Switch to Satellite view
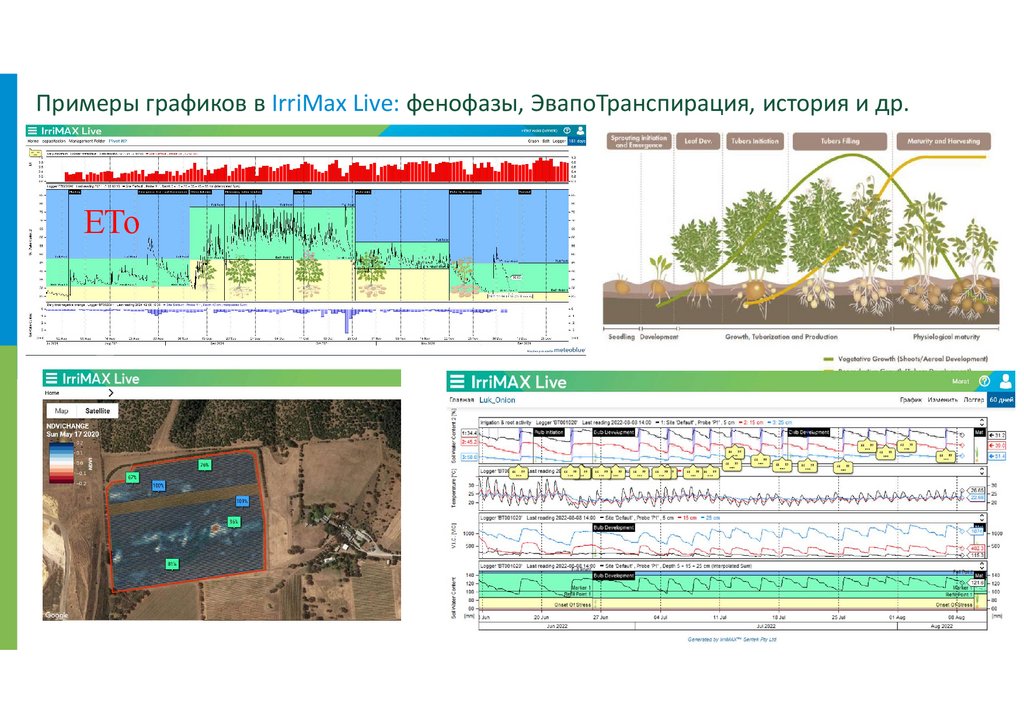The height and width of the screenshot is (724, 1024). [x=98, y=411]
